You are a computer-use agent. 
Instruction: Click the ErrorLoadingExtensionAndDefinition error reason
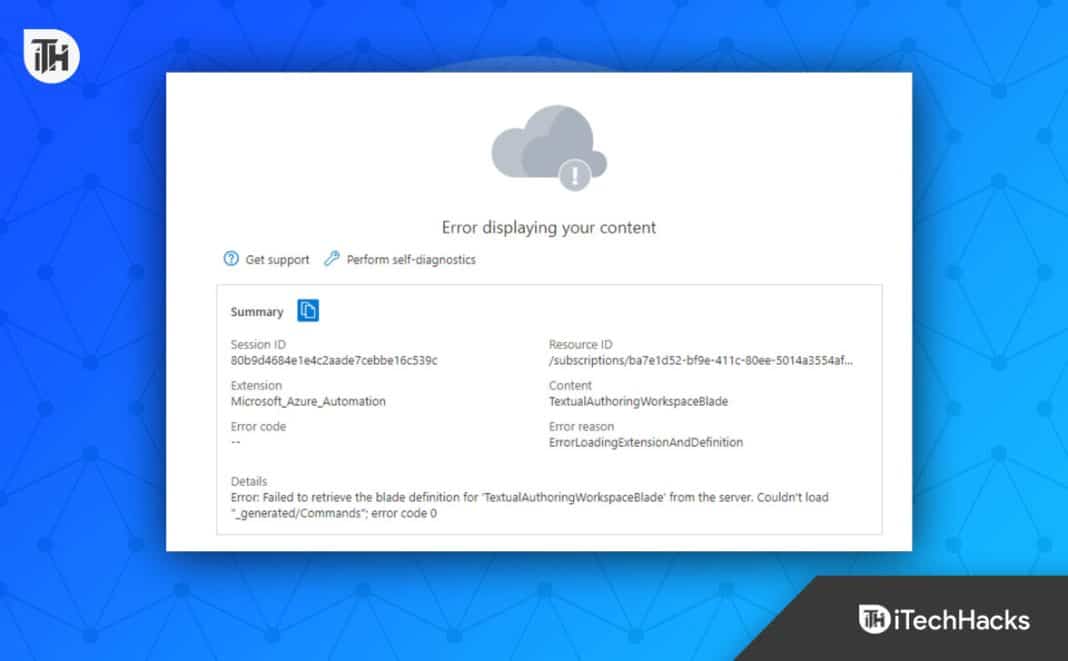646,442
